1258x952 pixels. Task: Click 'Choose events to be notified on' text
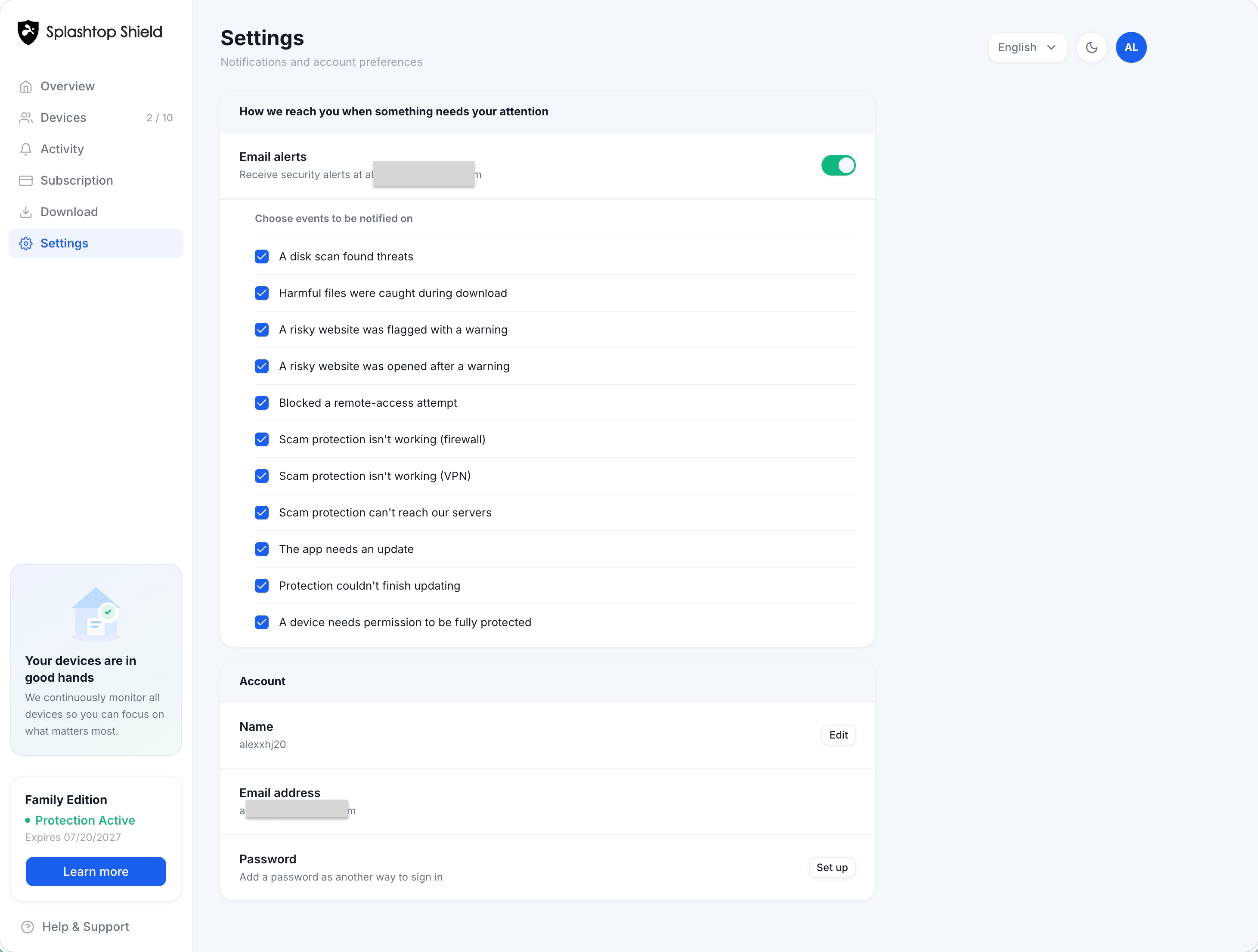[334, 218]
